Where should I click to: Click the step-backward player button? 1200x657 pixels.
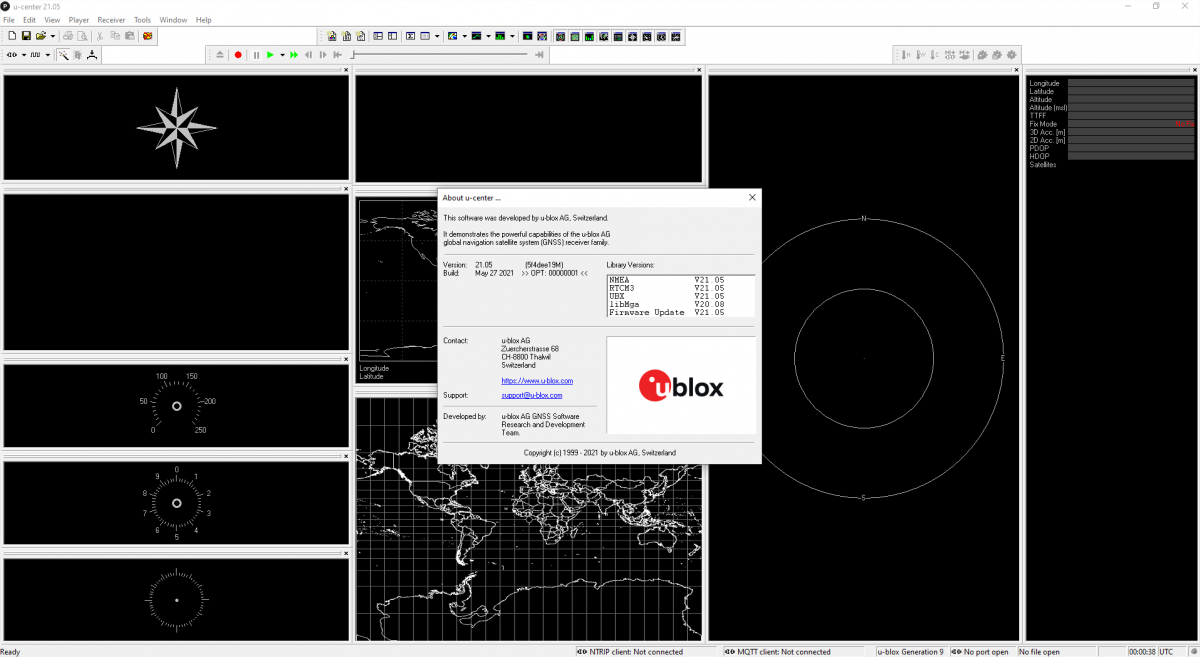point(308,54)
